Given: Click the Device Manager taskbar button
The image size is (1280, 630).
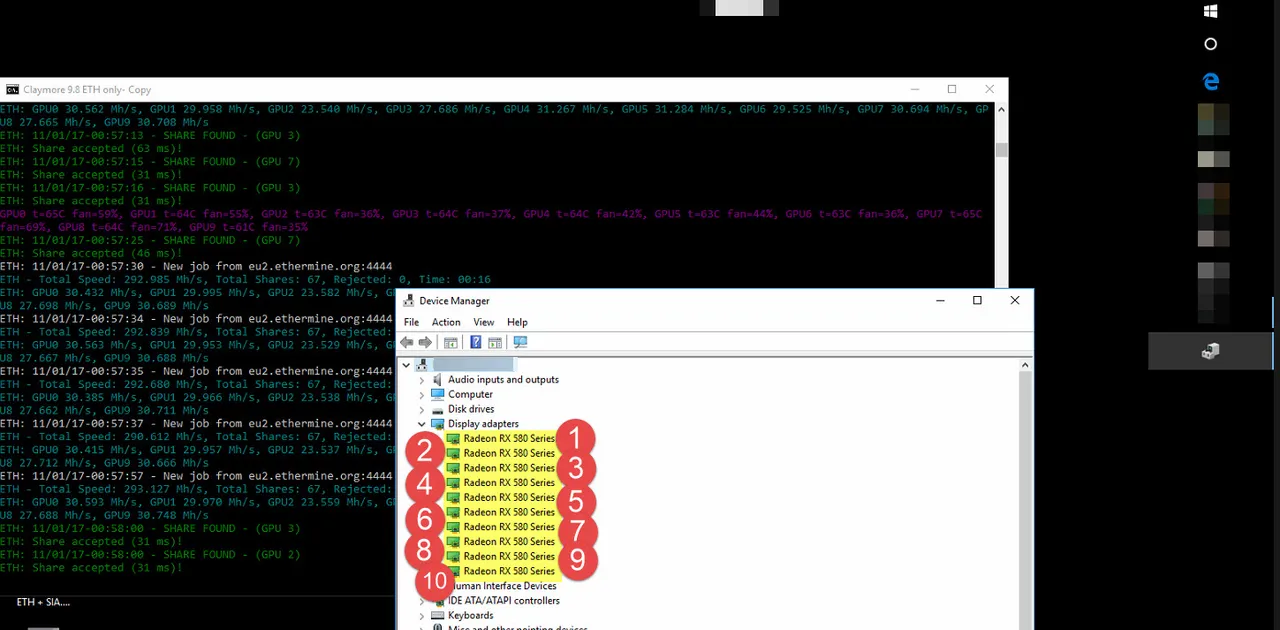Looking at the screenshot, I should (x=1211, y=351).
